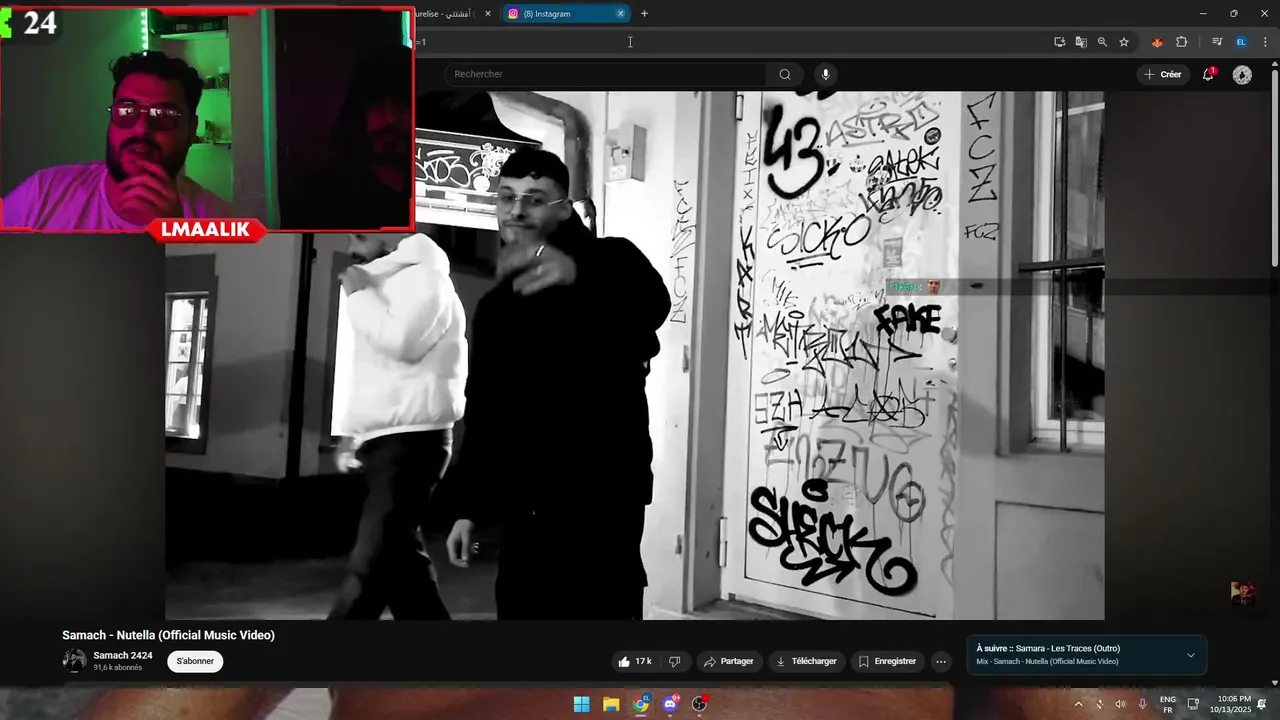Open the Chrome profile EL avatar
The height and width of the screenshot is (720, 1280).
(1241, 42)
